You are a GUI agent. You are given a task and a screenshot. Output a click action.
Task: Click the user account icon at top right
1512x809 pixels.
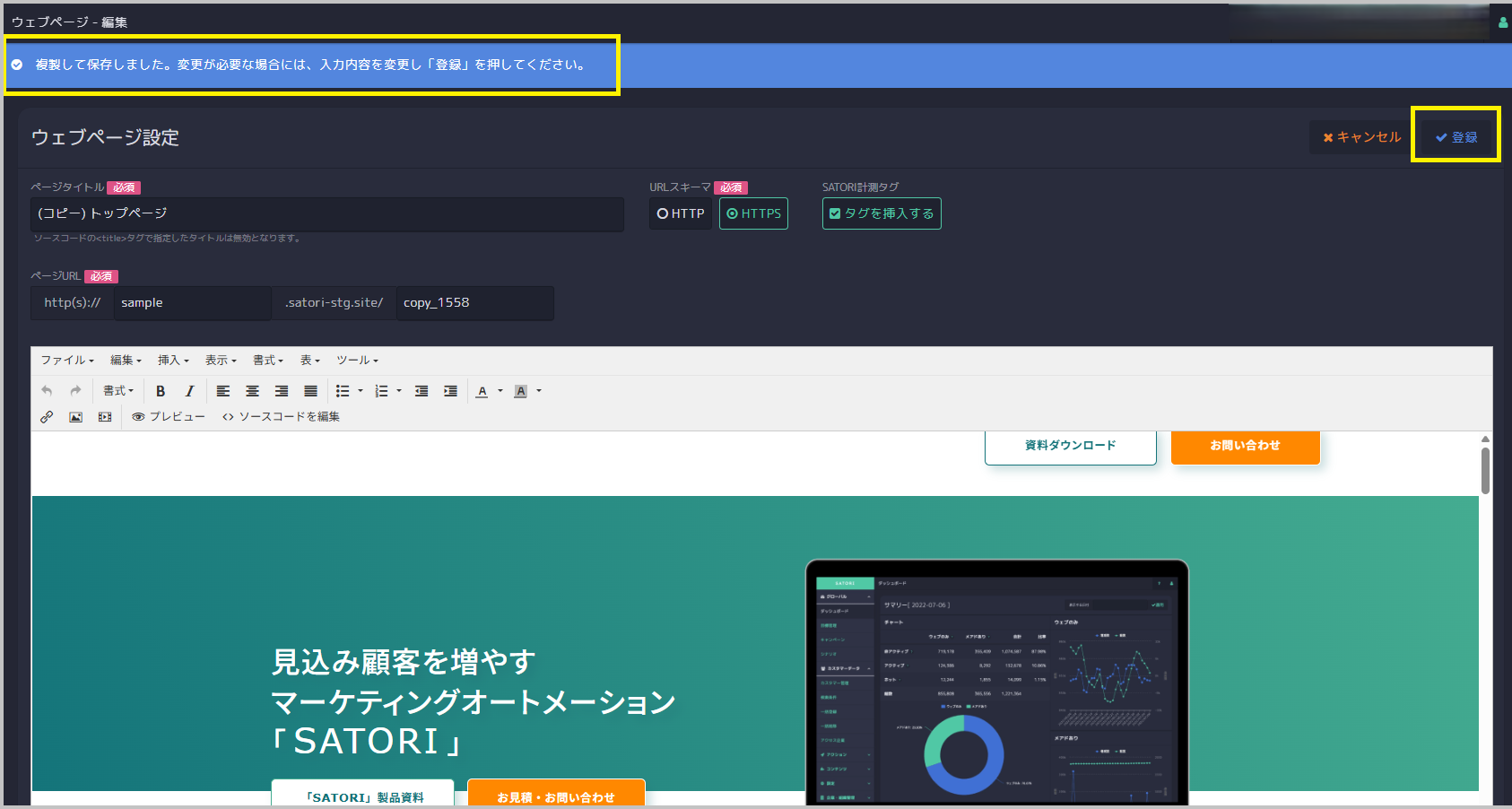coord(1503,22)
